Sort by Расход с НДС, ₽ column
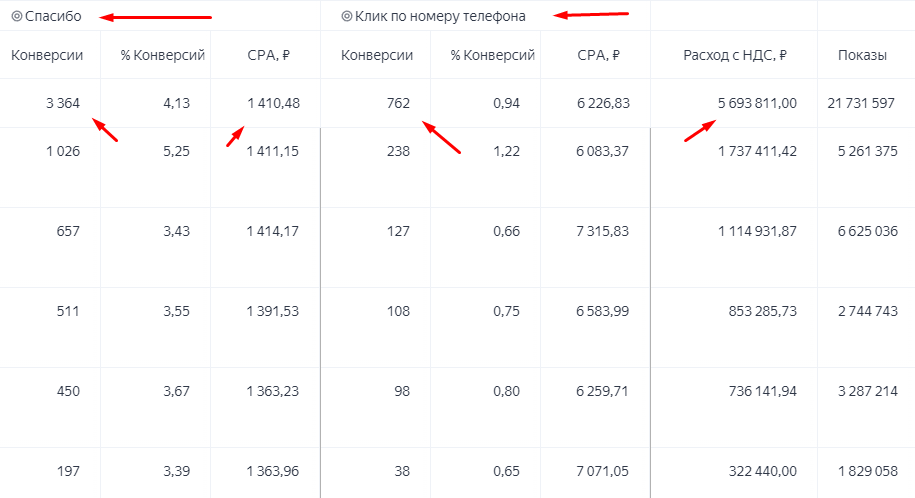This screenshot has height=498, width=915. [x=735, y=55]
